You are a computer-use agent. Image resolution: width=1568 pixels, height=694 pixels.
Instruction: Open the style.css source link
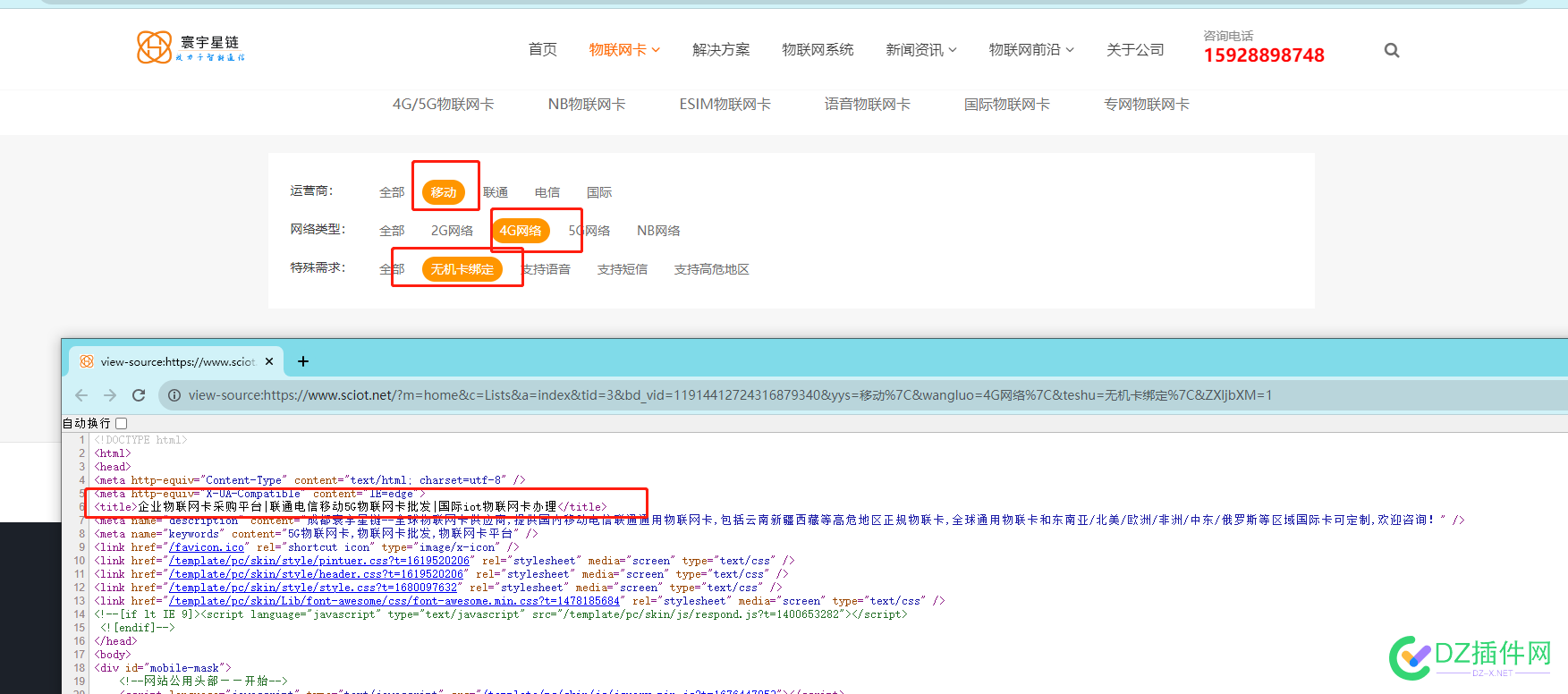(313, 588)
